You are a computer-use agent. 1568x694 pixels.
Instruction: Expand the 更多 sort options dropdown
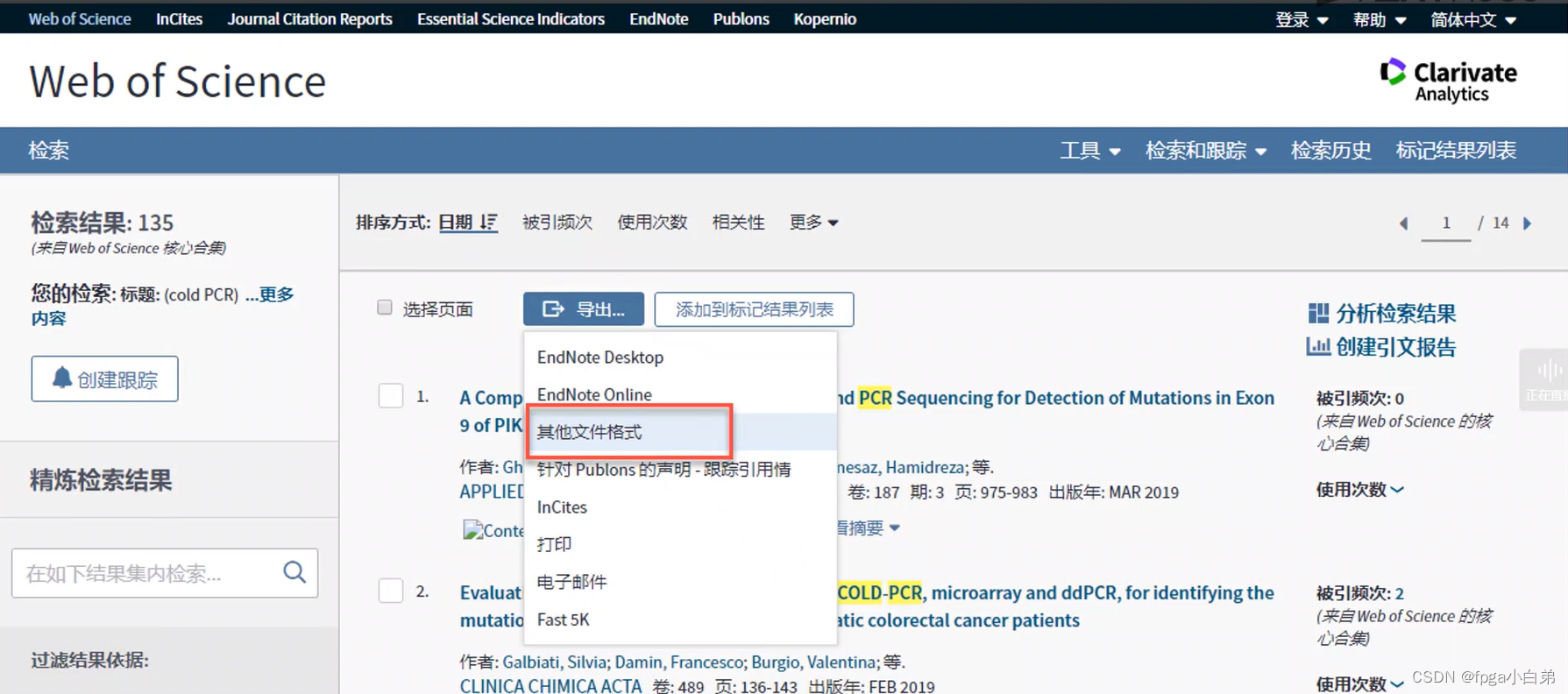(813, 223)
